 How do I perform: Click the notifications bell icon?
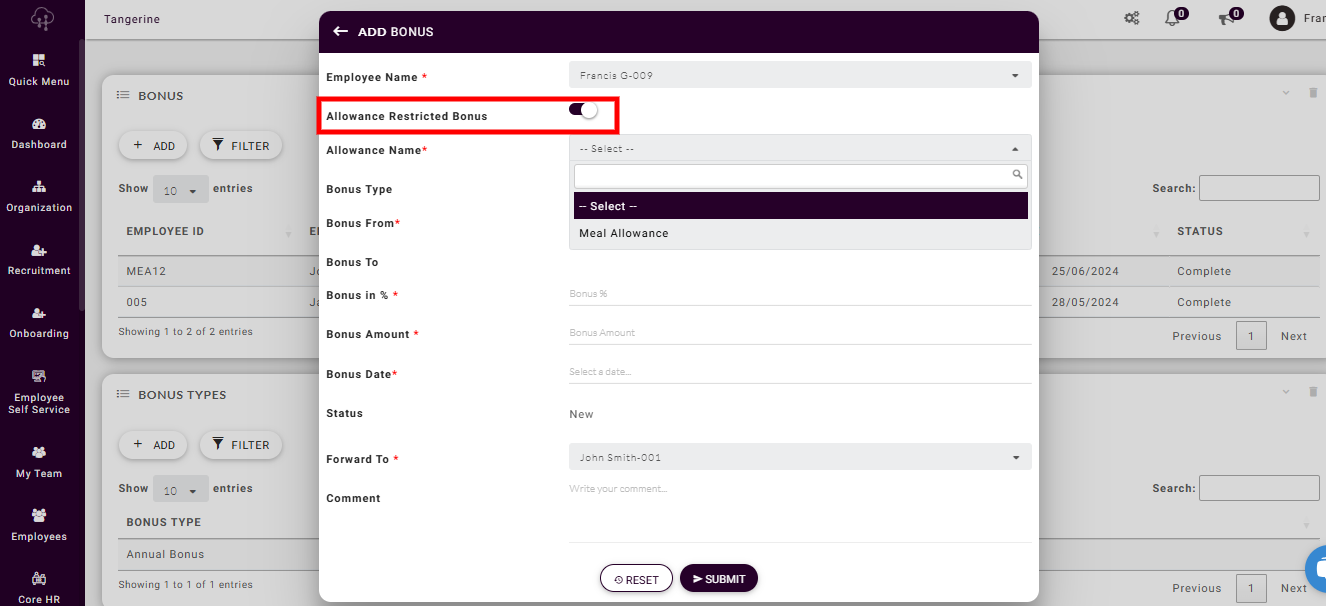1173,18
